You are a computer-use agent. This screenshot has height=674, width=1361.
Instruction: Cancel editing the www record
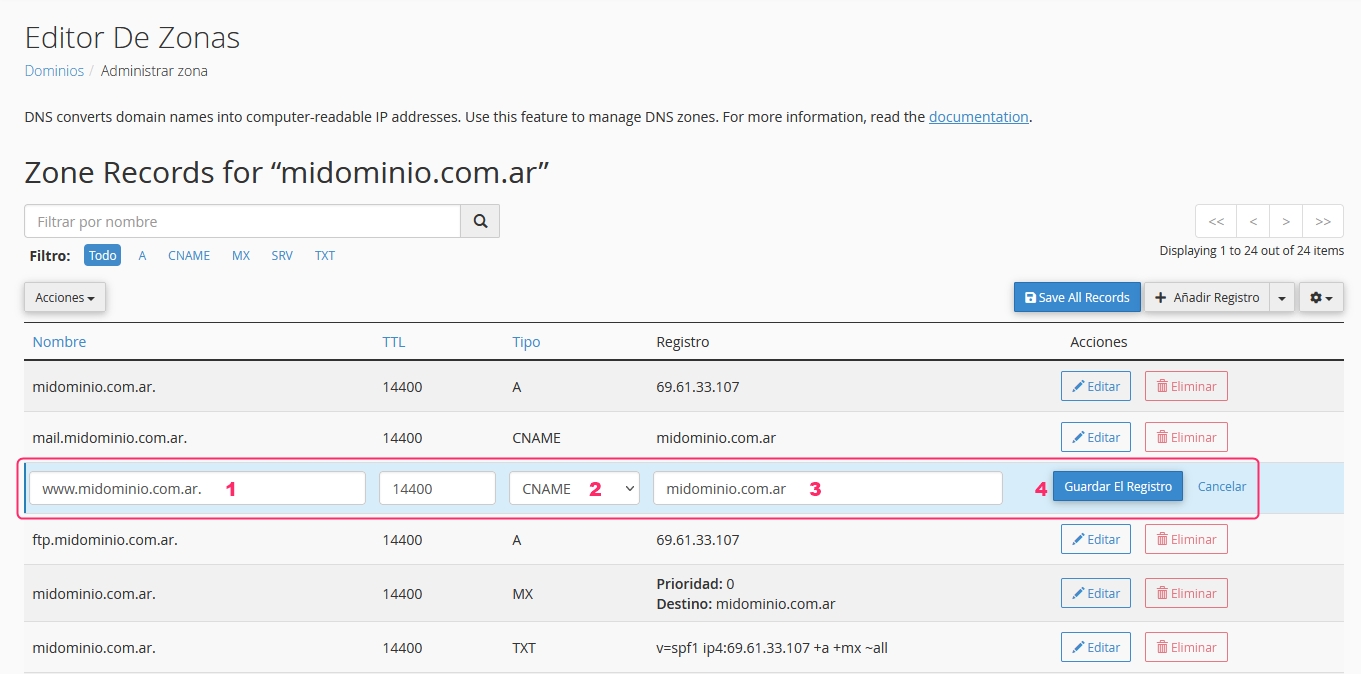coord(1221,487)
